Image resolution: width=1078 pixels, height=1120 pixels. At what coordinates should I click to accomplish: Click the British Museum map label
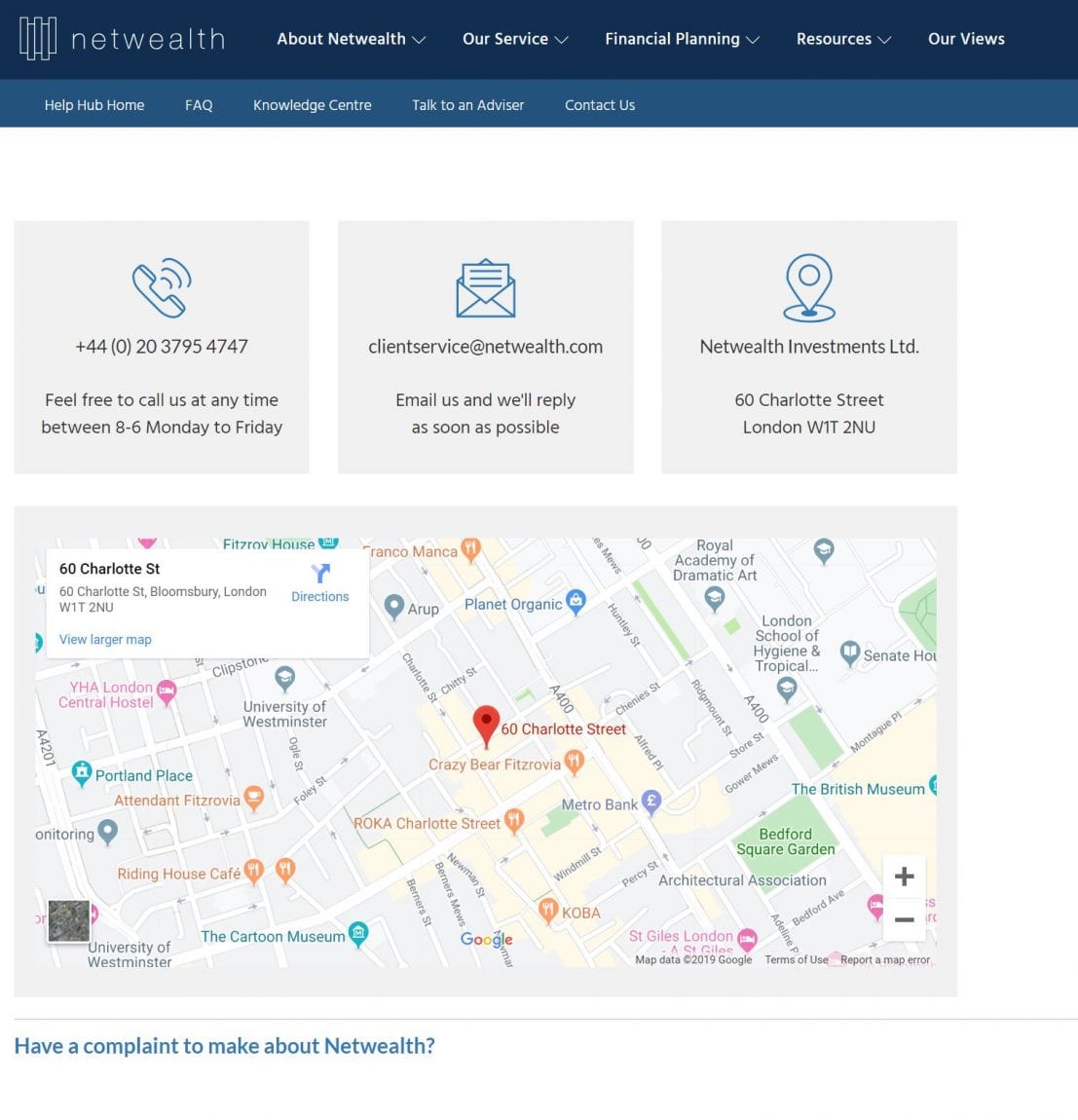[x=858, y=789]
